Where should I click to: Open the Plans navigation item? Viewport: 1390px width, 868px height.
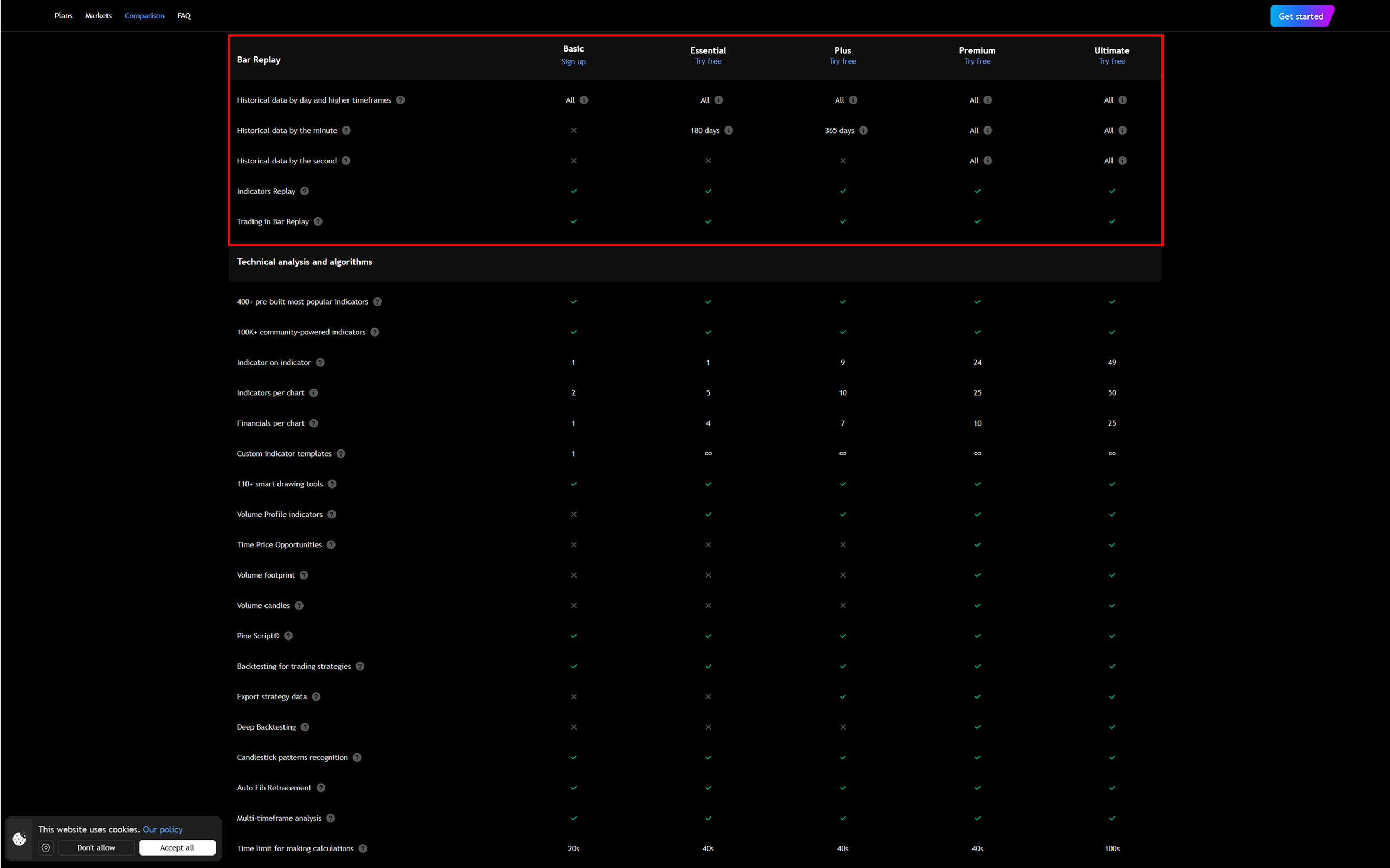pyautogui.click(x=63, y=16)
